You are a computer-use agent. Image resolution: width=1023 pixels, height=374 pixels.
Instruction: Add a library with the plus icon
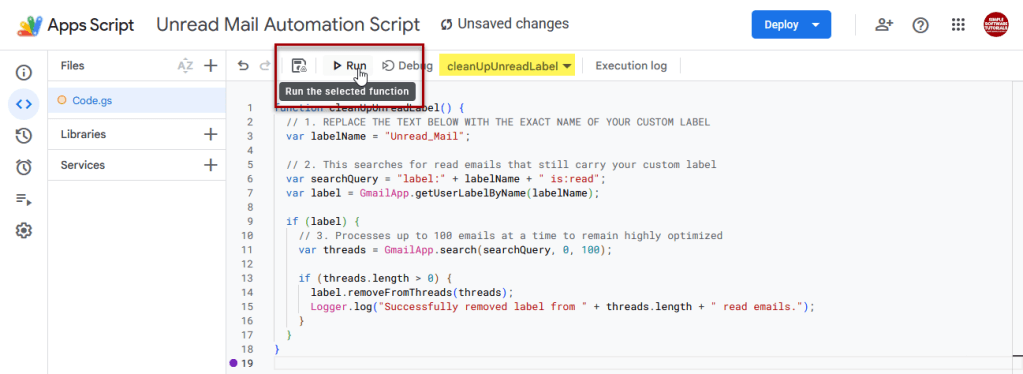tap(210, 134)
